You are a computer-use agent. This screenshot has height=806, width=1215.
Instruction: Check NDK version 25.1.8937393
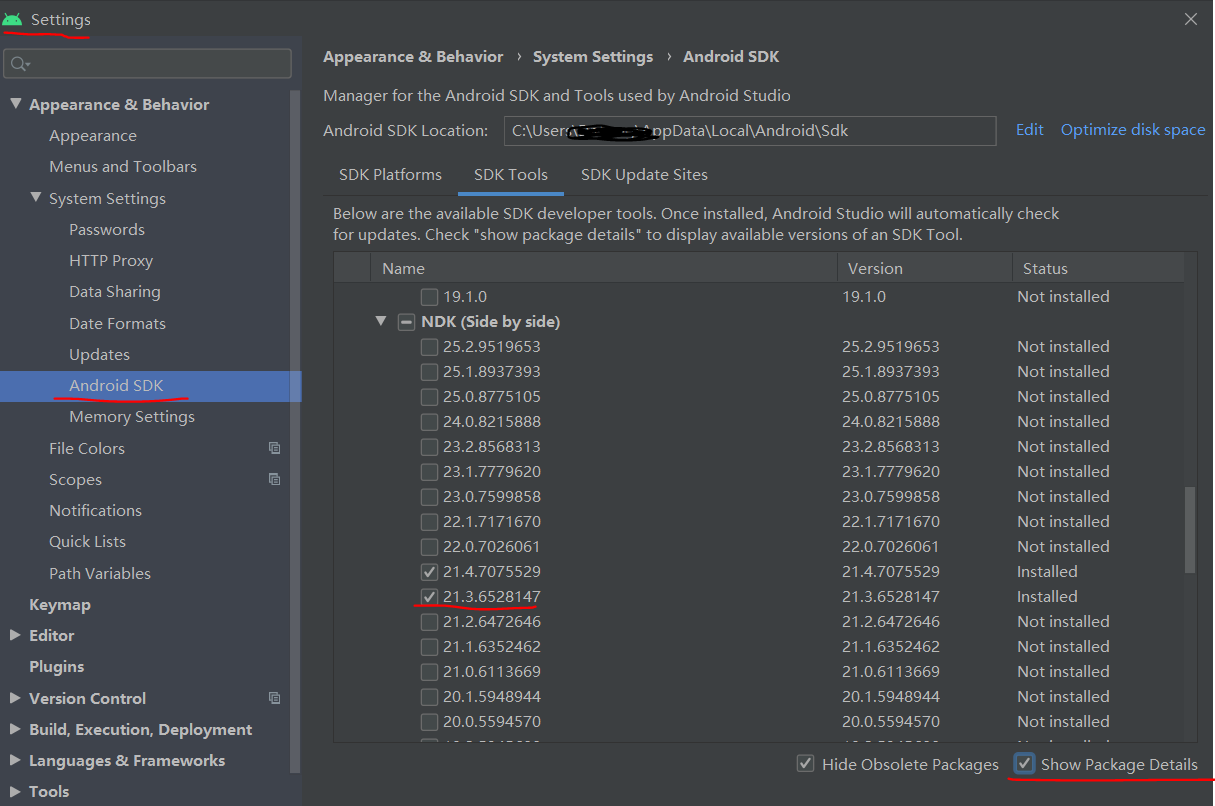coord(429,372)
